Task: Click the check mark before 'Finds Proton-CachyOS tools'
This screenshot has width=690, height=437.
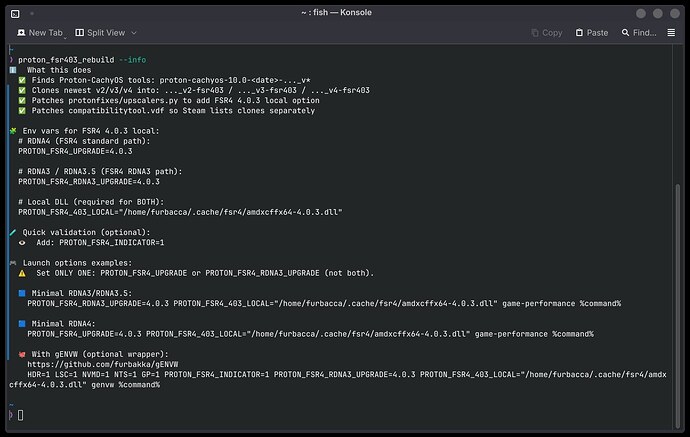Action: click(x=22, y=80)
